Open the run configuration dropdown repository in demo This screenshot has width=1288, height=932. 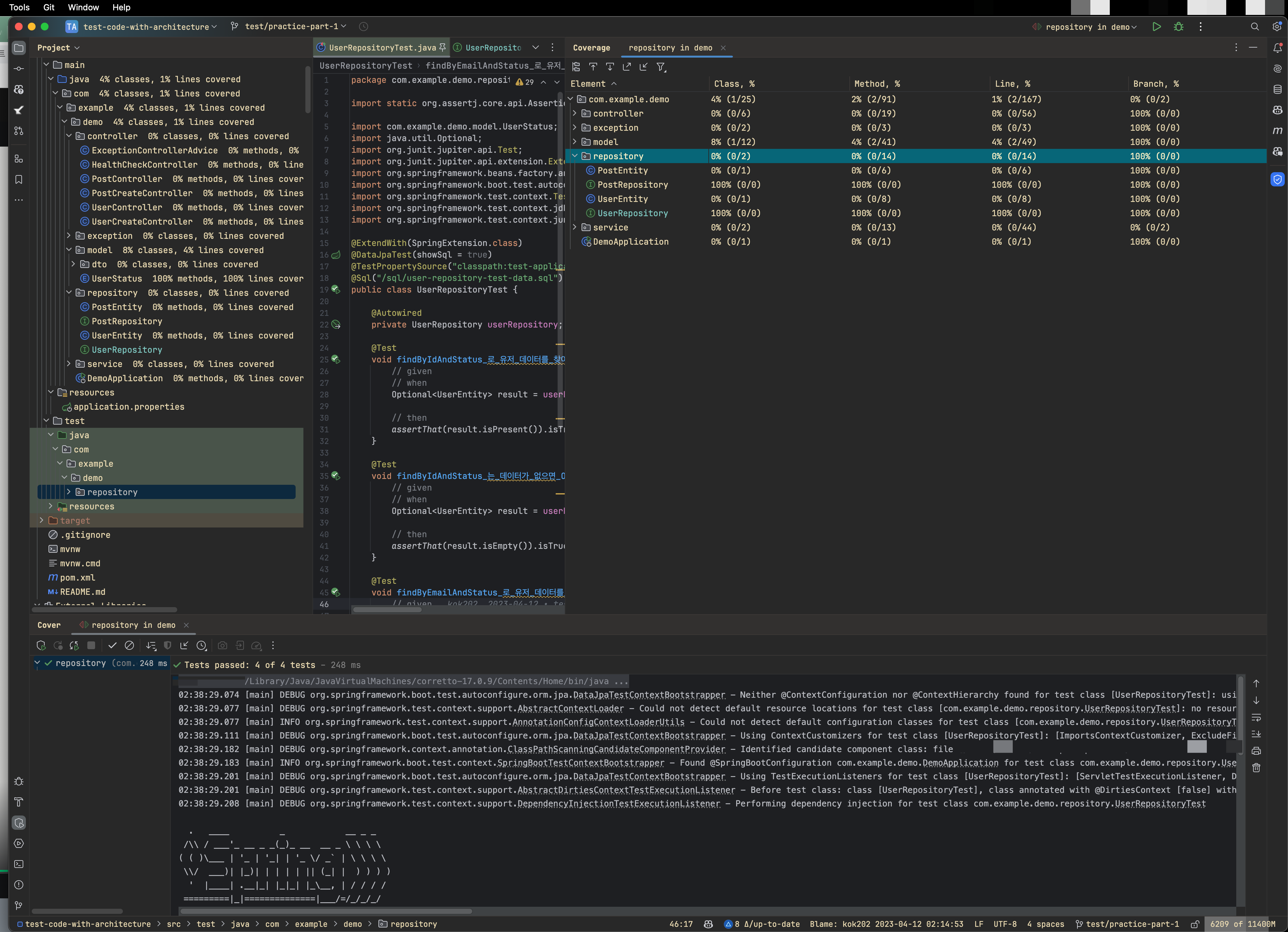(x=1085, y=27)
